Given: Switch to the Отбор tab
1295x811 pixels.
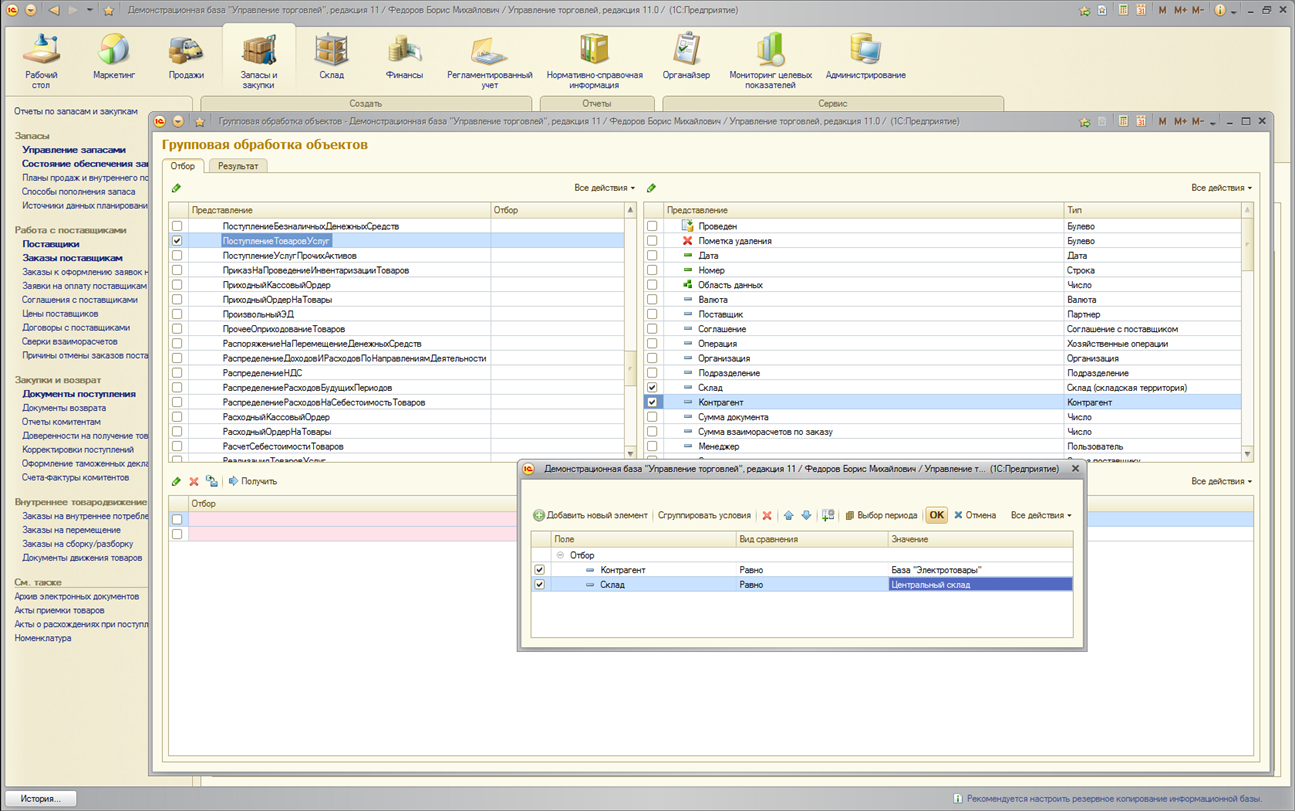Looking at the screenshot, I should pyautogui.click(x=183, y=166).
